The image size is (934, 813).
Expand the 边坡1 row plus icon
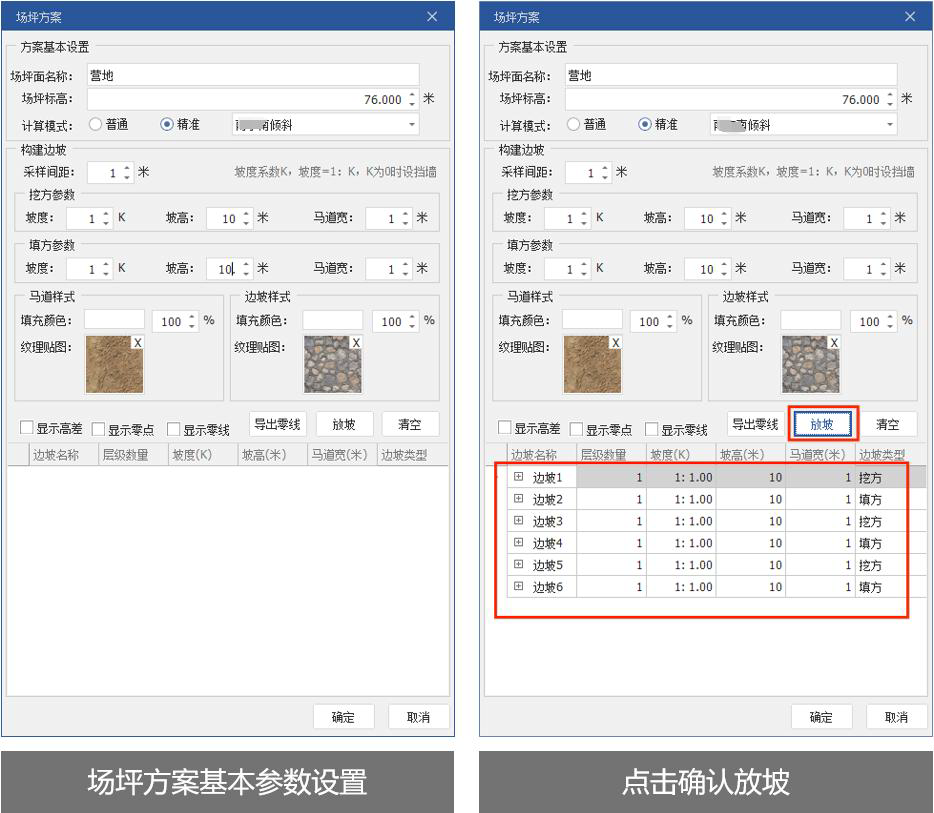click(x=518, y=477)
